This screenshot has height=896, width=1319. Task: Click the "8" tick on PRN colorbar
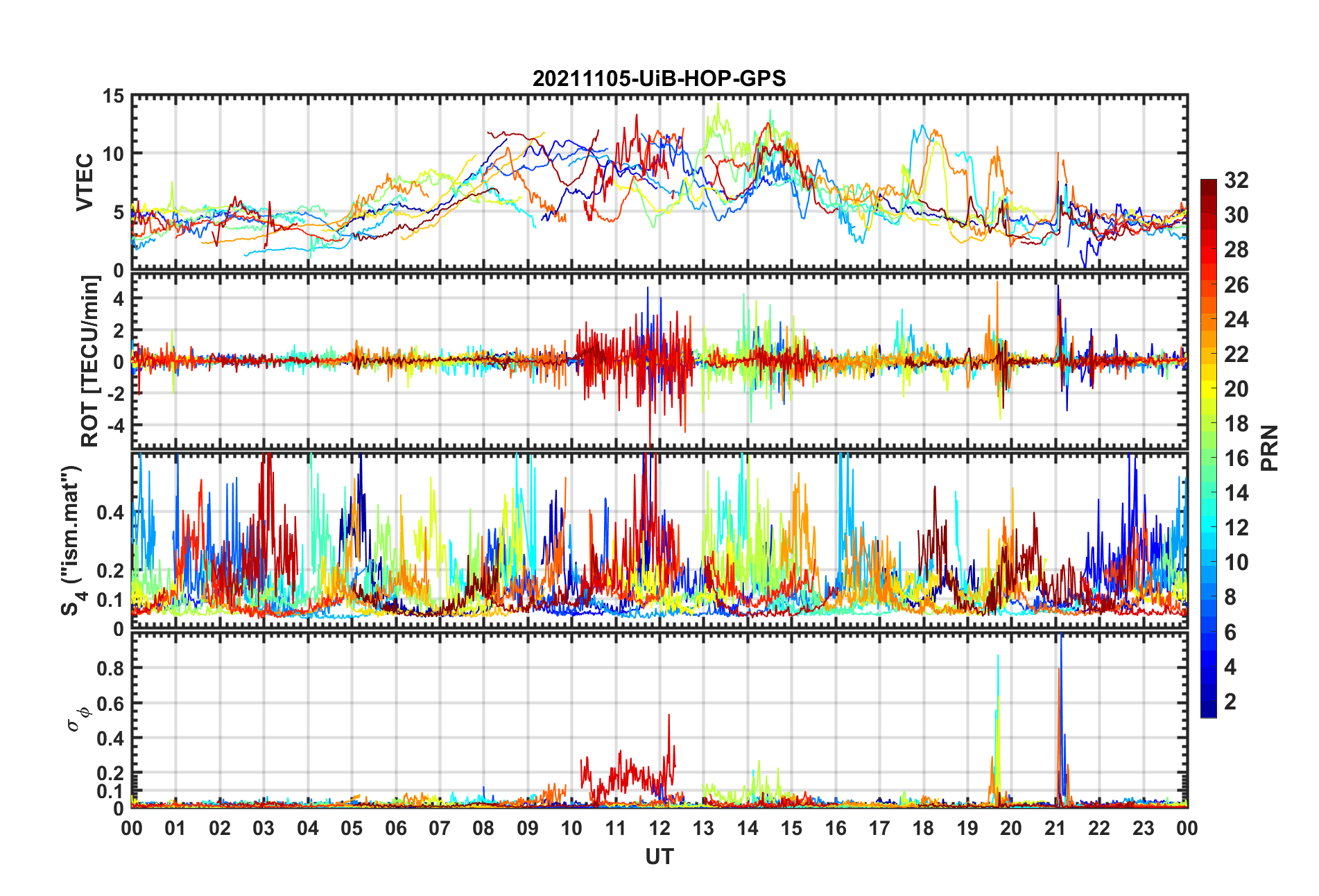coord(1230,596)
